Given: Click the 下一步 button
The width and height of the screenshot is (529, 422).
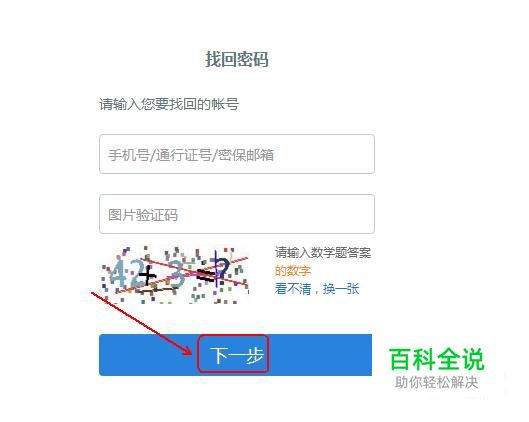Looking at the screenshot, I should 235,355.
